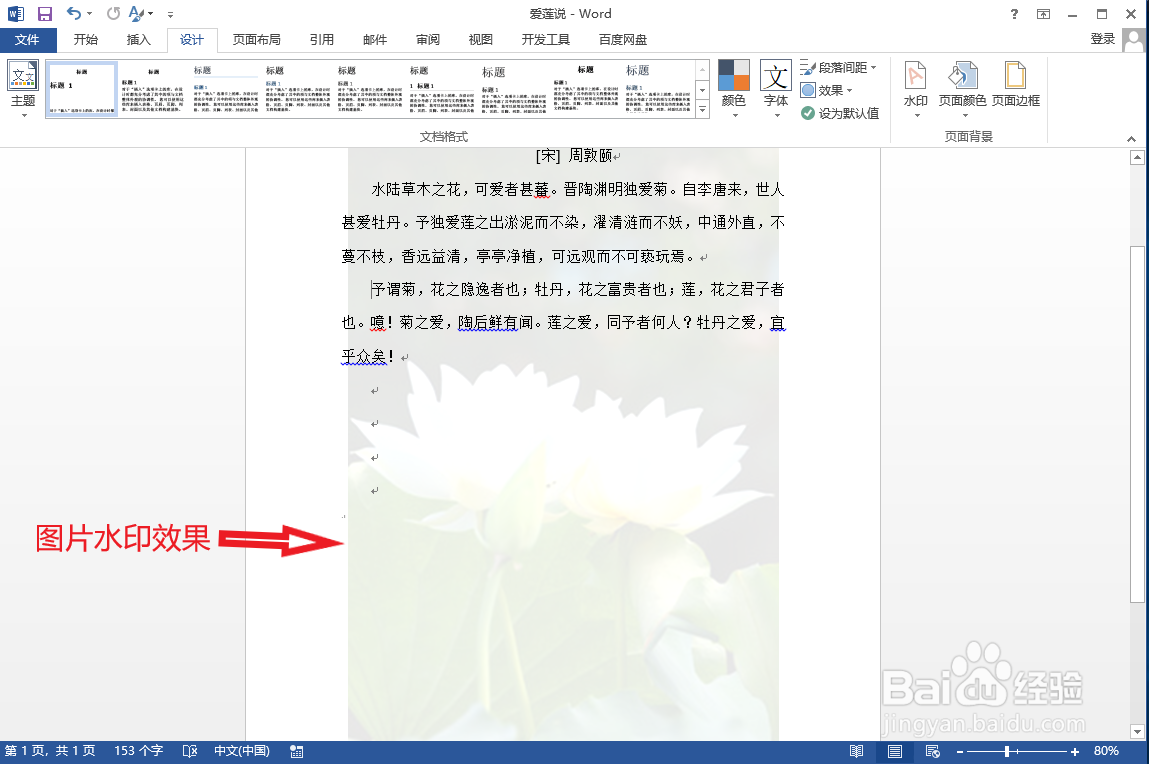This screenshot has height=764, width=1149.
Task: Open the Themes (主题) button
Action: [x=23, y=89]
